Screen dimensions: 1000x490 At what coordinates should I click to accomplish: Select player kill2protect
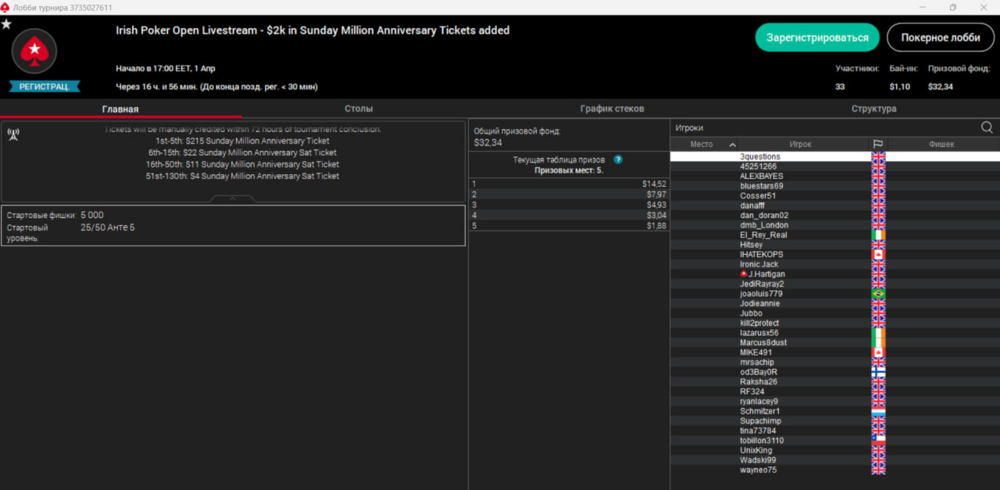point(760,323)
